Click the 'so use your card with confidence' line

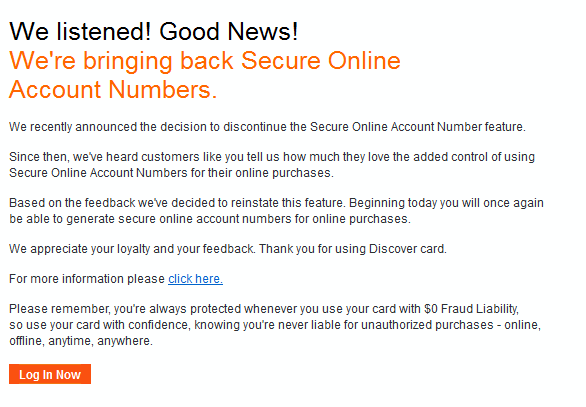tap(275, 325)
